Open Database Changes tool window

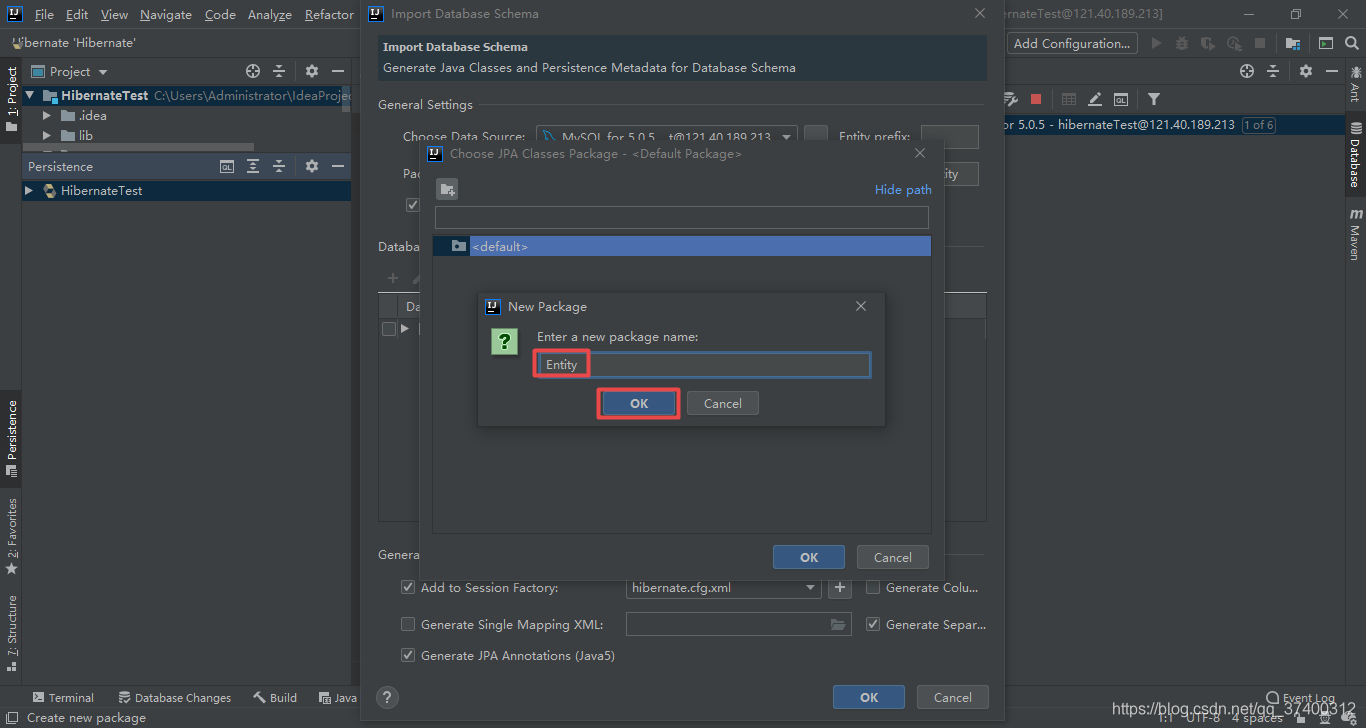click(174, 697)
